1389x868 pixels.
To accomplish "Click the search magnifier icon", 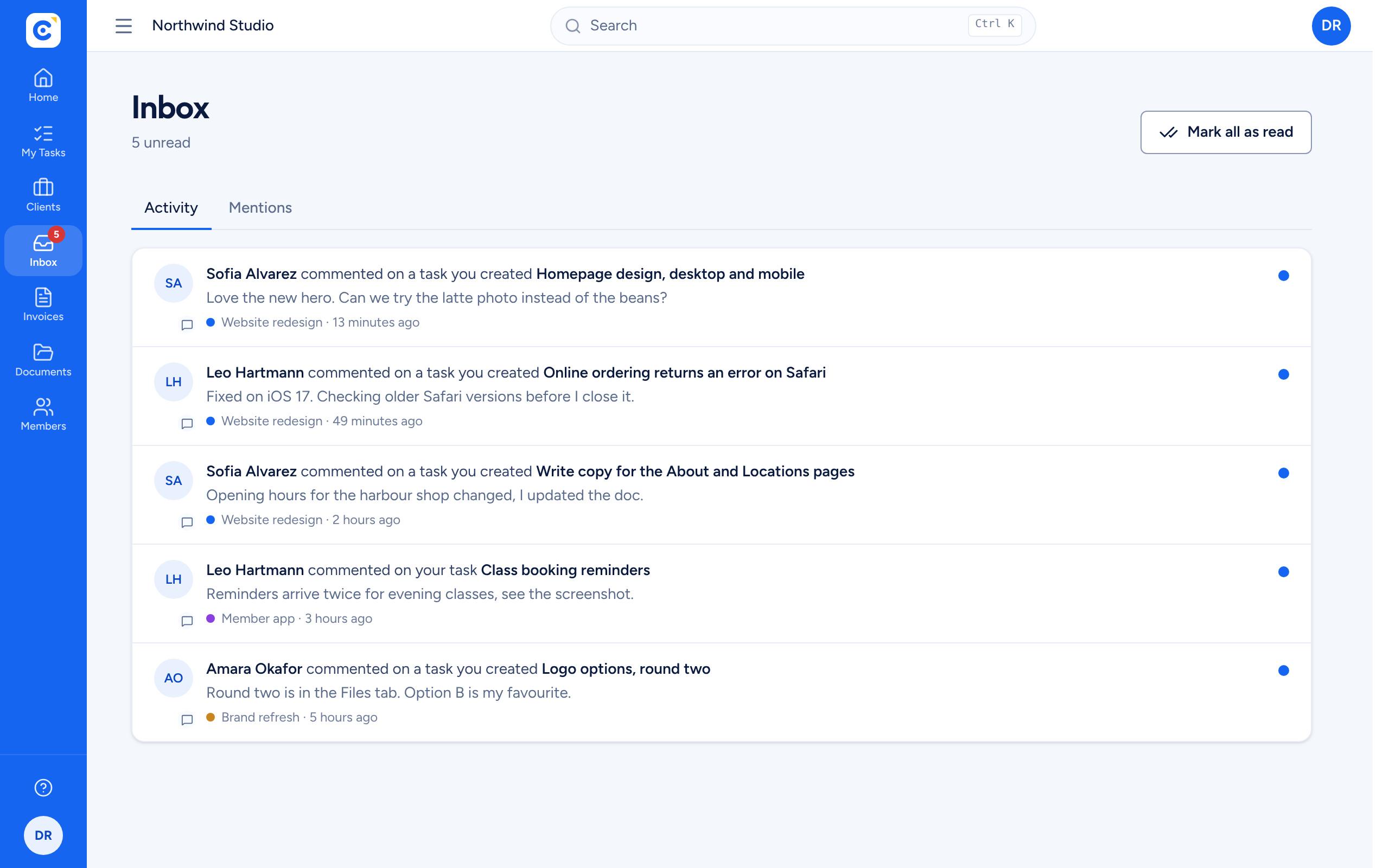I will pos(572,26).
